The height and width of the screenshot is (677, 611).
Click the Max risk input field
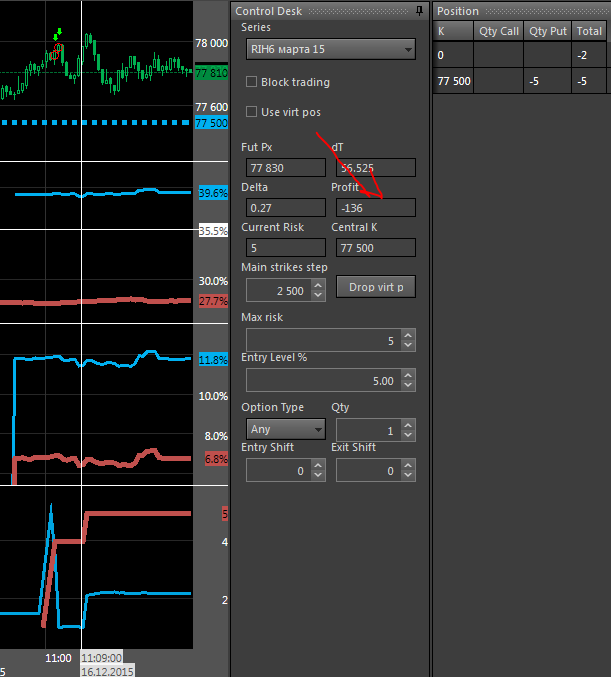tap(324, 340)
